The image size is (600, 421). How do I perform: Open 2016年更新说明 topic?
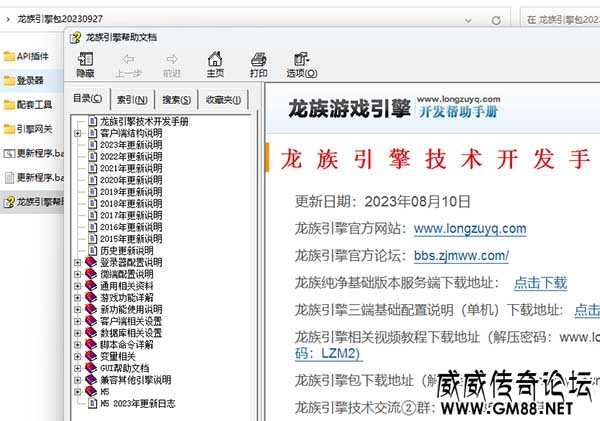pyautogui.click(x=131, y=227)
